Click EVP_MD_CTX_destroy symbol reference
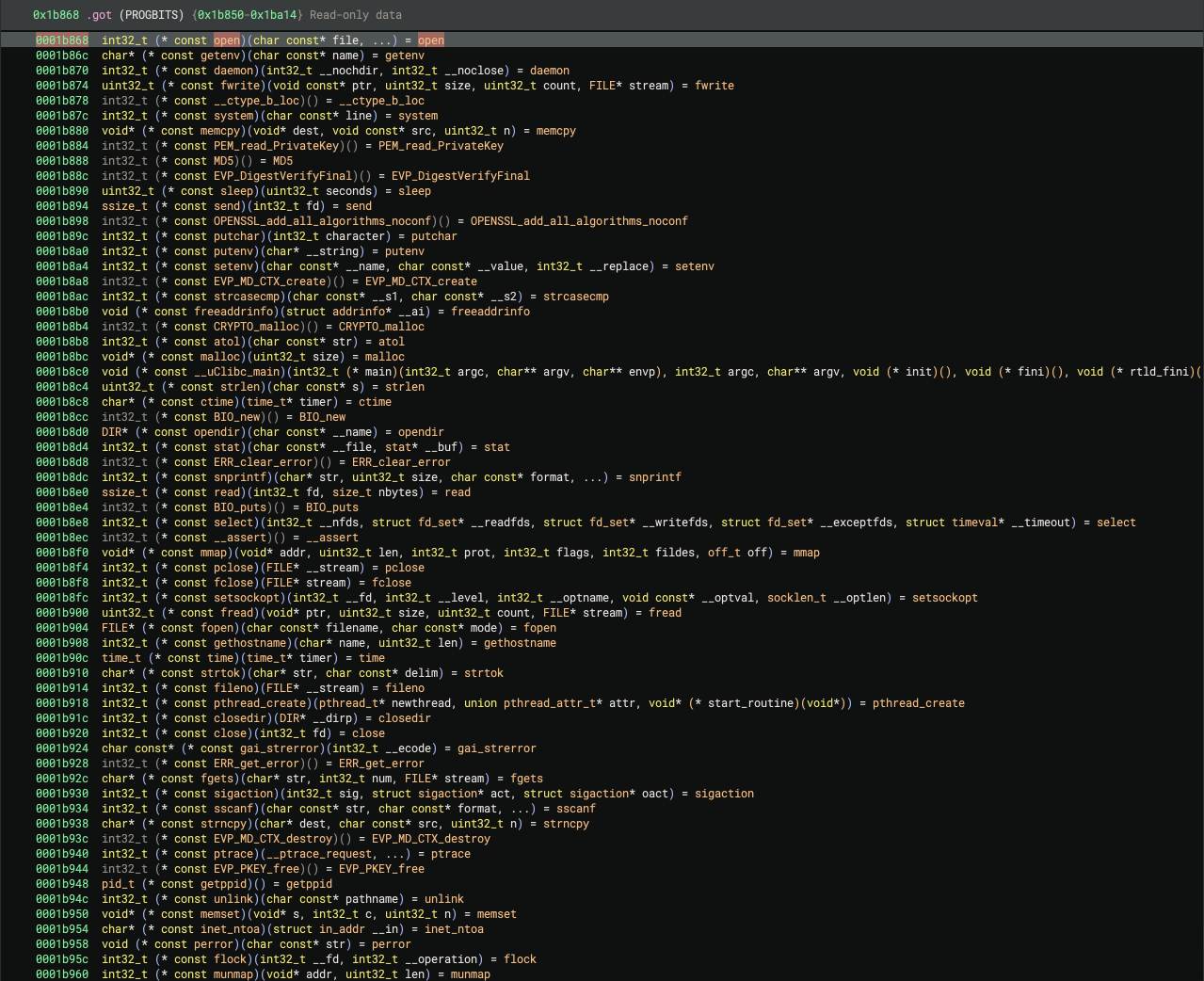This screenshot has height=981, width=1204. pos(431,839)
